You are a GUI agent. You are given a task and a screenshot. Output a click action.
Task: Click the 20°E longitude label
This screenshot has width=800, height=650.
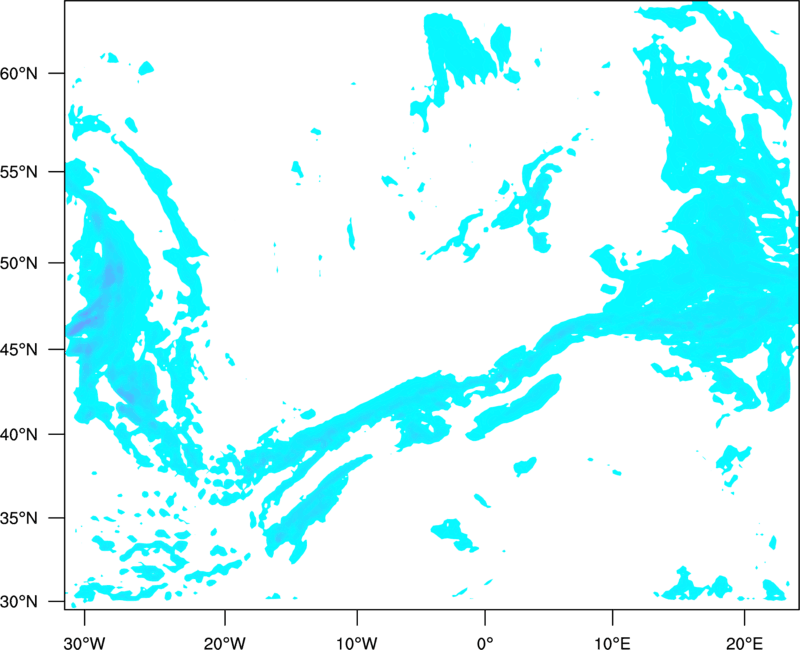click(744, 643)
